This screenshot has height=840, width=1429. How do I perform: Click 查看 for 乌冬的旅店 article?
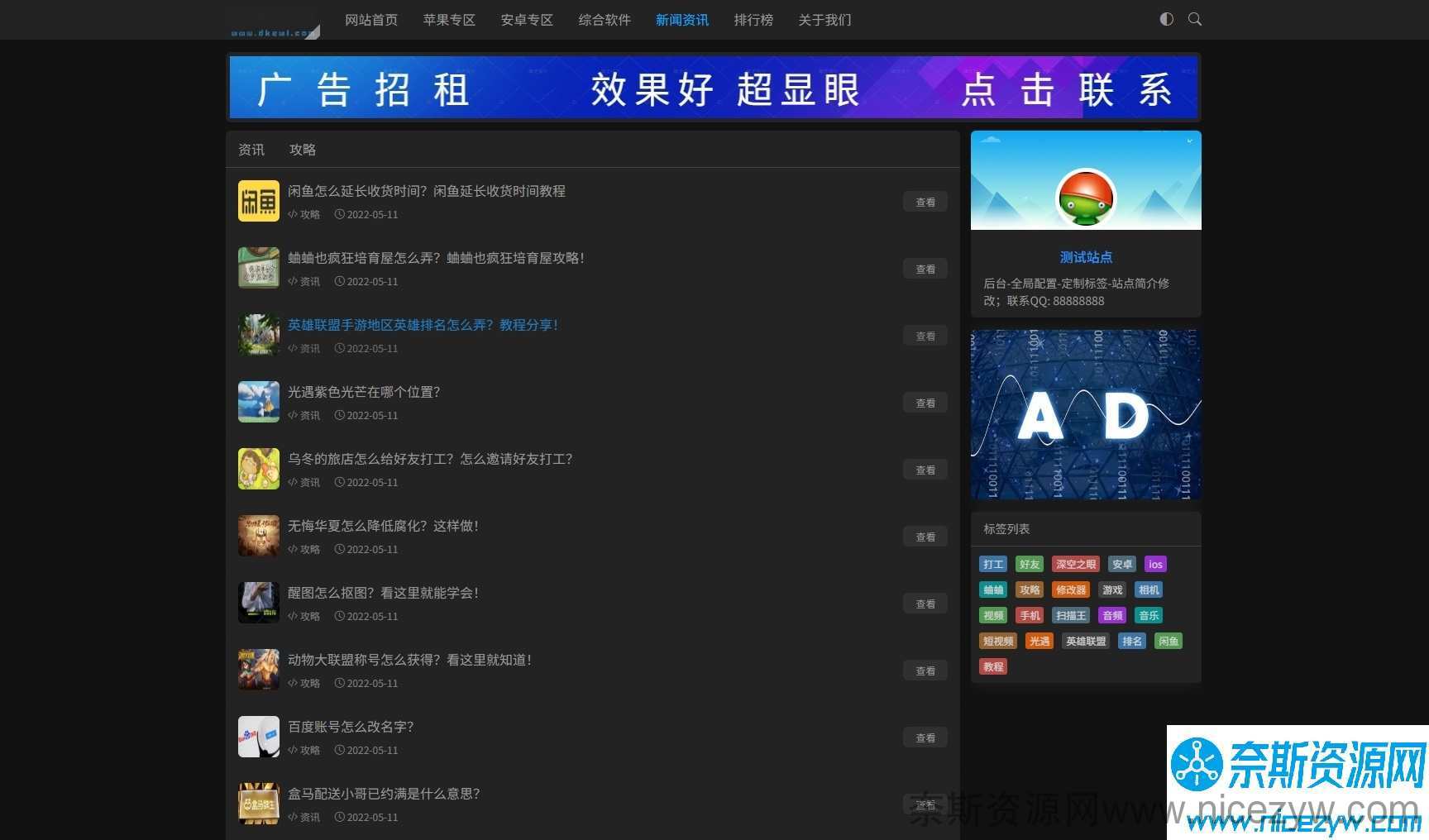[925, 470]
